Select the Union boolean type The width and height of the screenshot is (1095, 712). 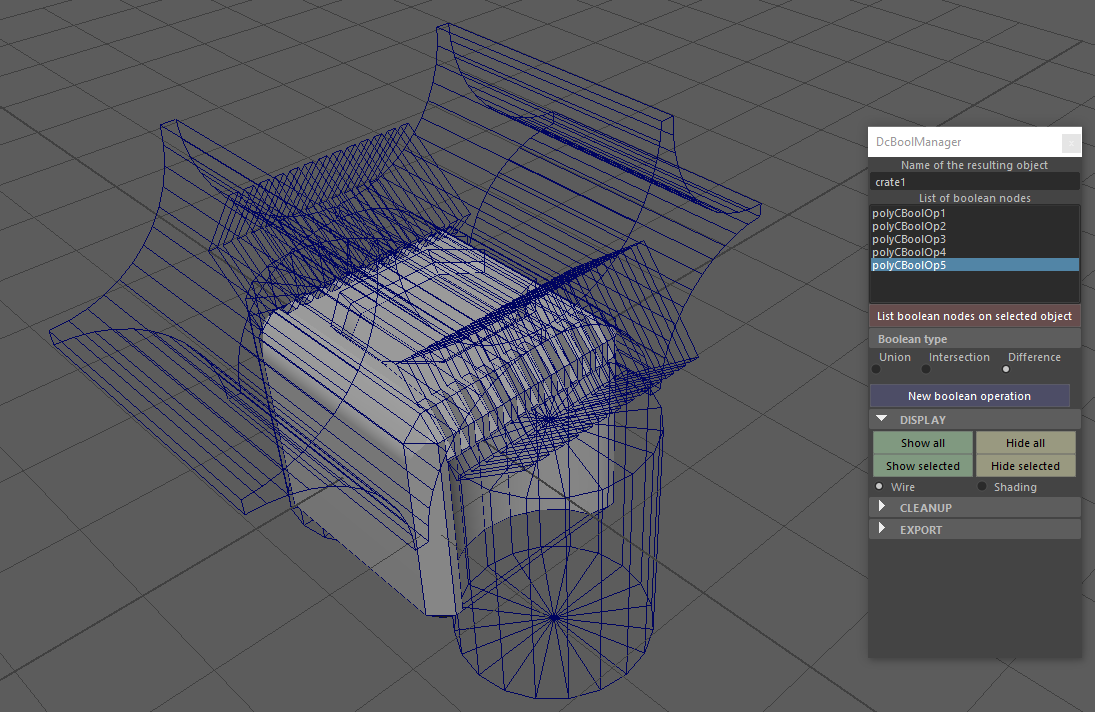876,369
